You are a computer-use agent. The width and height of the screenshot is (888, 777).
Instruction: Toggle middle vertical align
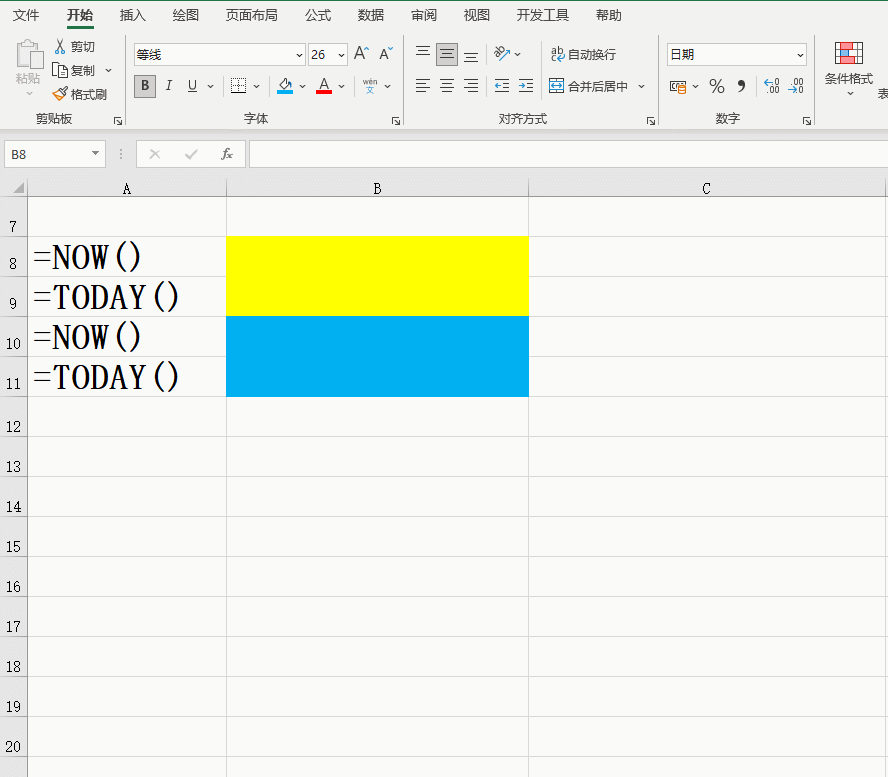(447, 54)
